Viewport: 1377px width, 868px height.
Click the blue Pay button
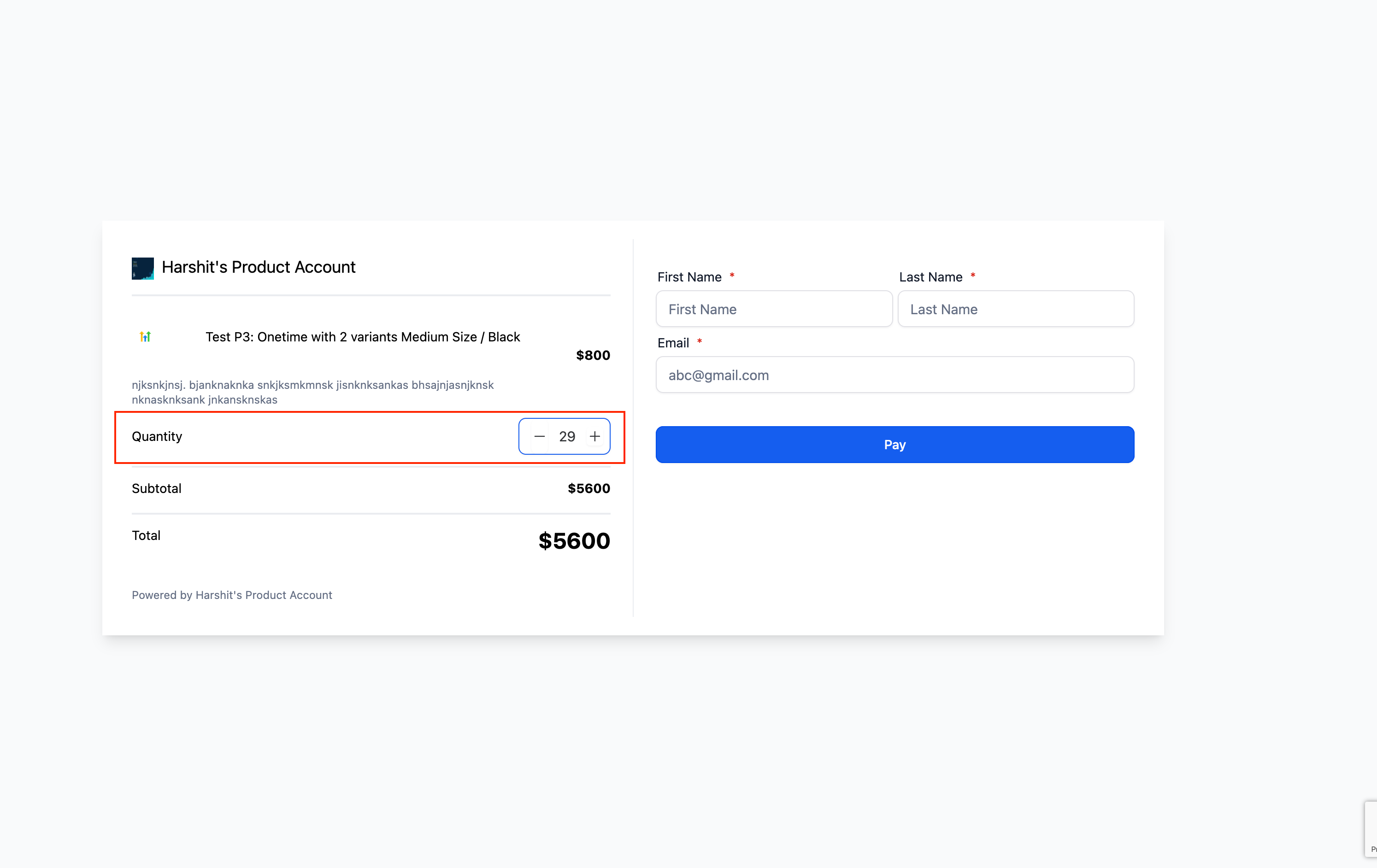895,444
